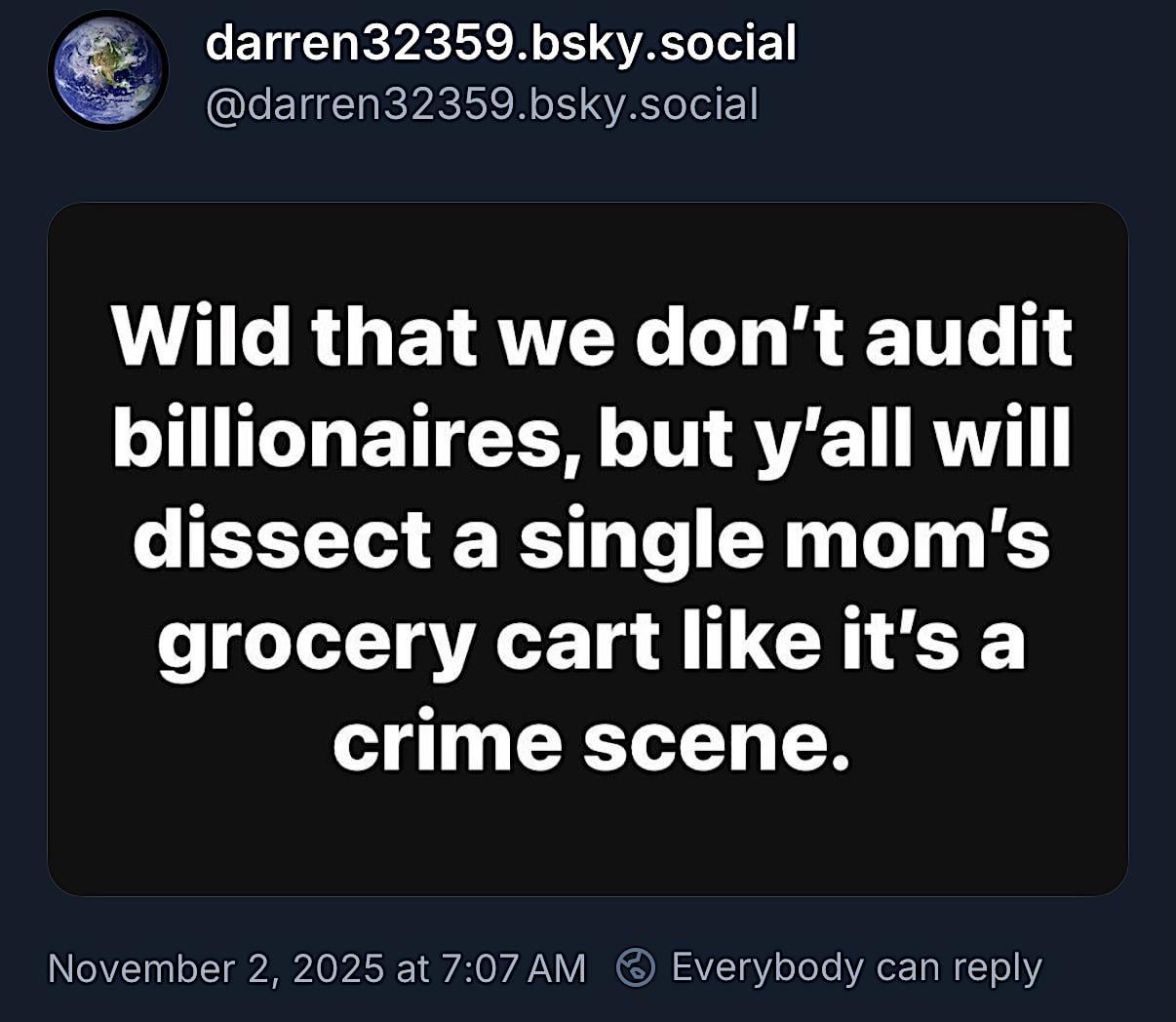Open the embedded meme image full screen
This screenshot has height=1022, width=1176.
coord(588,549)
